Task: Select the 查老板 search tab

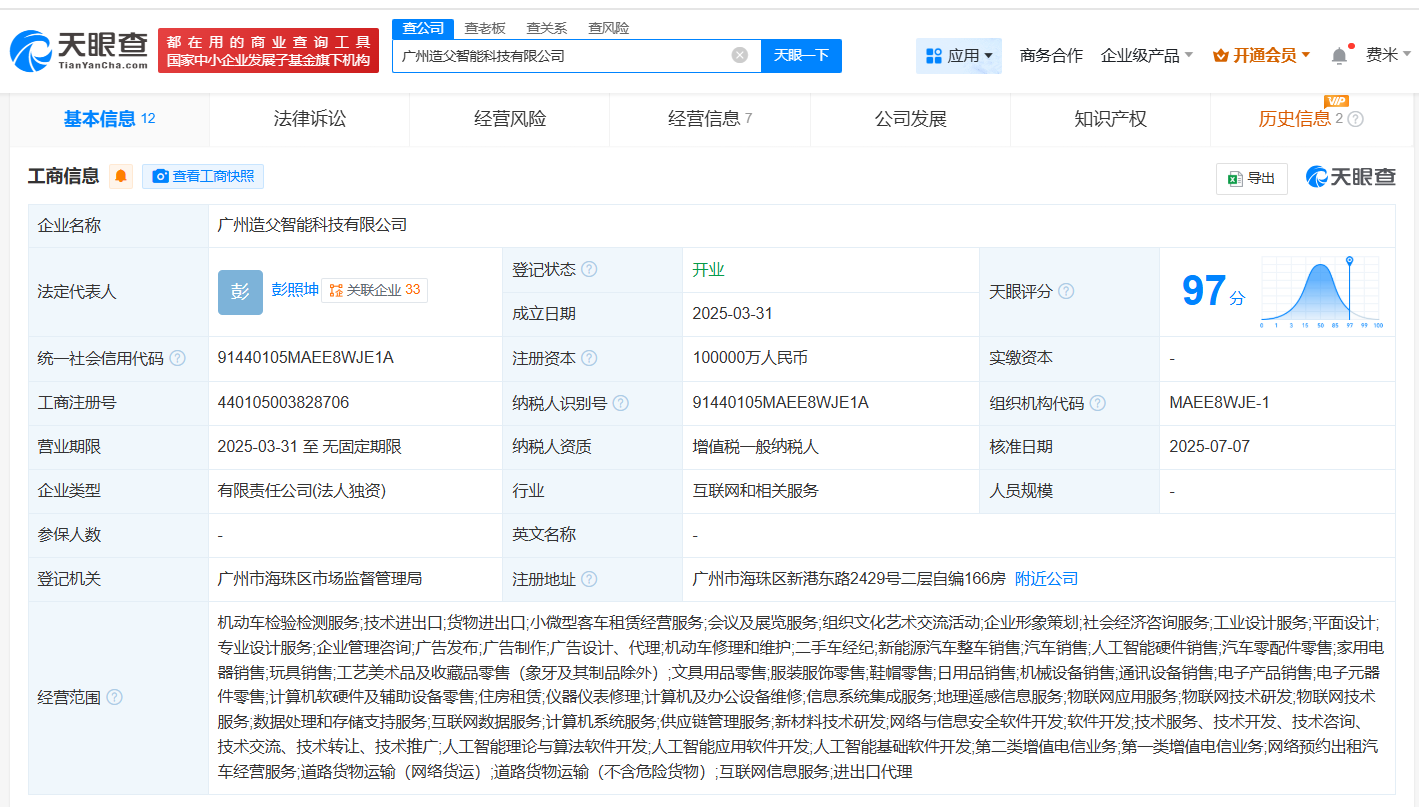Action: tap(485, 28)
